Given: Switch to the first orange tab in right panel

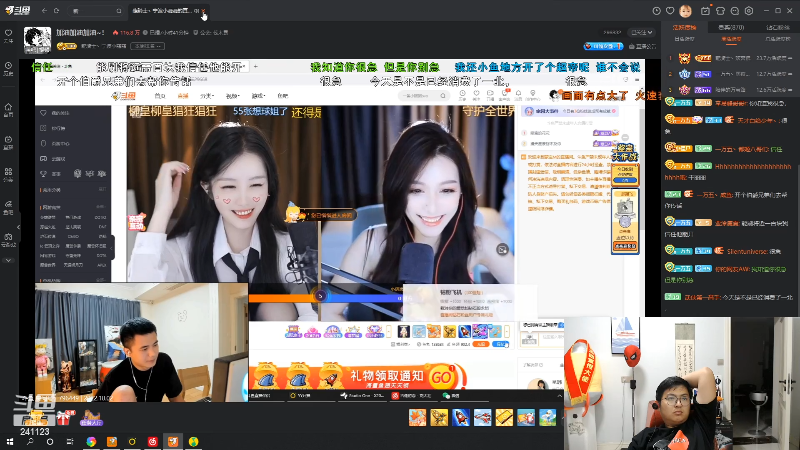Looking at the screenshot, I should (x=684, y=27).
